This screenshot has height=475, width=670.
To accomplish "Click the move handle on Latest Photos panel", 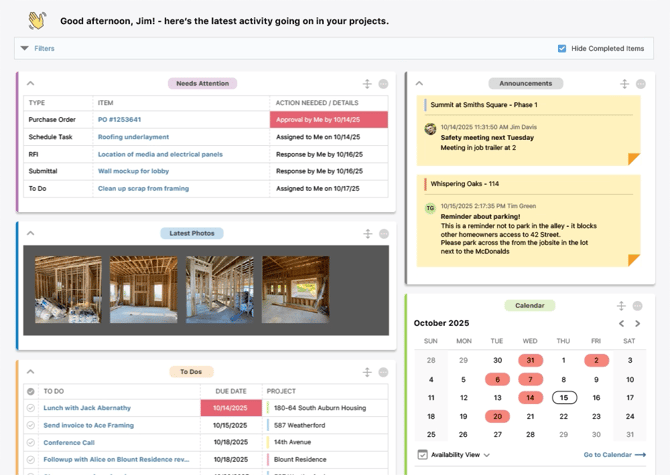I will [367, 234].
